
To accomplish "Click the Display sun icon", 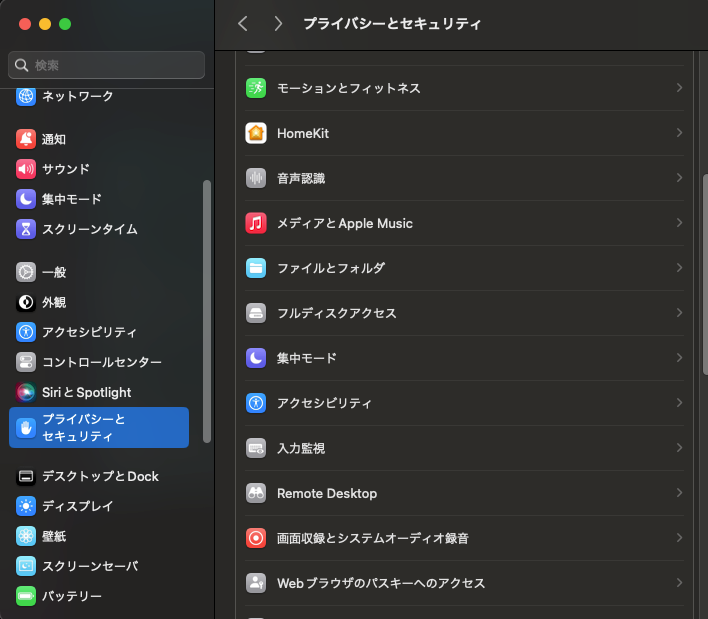I will point(26,506).
